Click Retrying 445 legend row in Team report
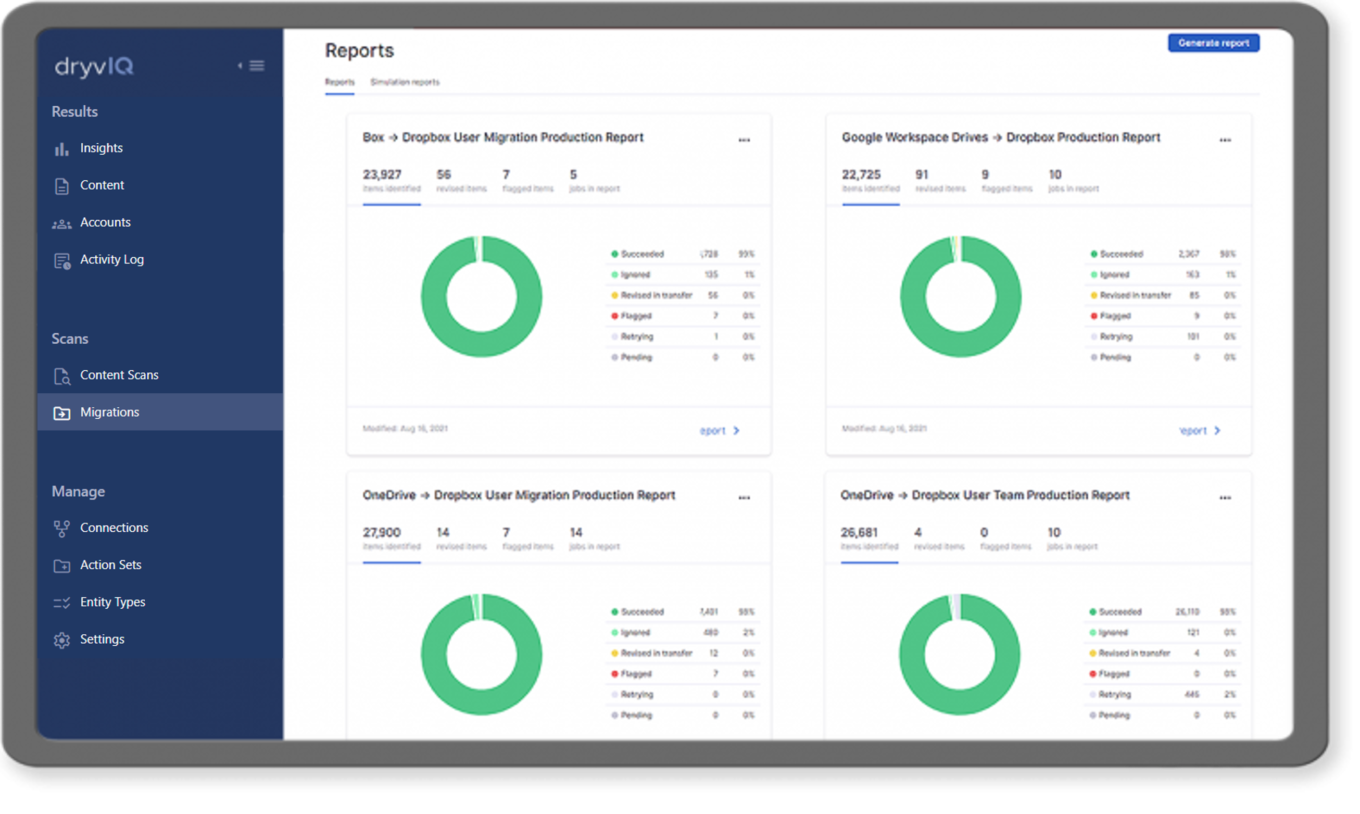Screen dimensions: 1360x814 pos(1163,694)
